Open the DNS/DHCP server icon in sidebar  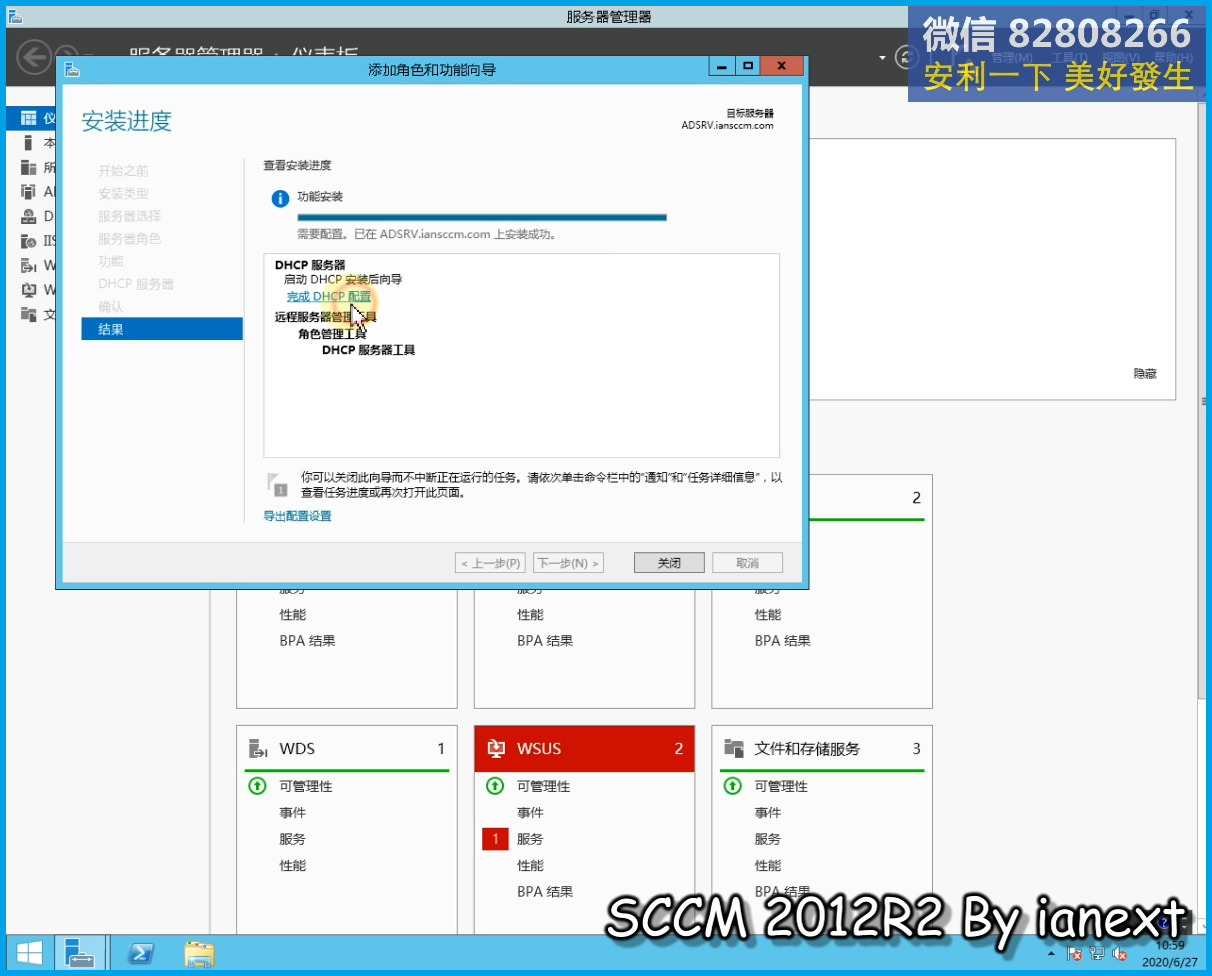(x=28, y=216)
